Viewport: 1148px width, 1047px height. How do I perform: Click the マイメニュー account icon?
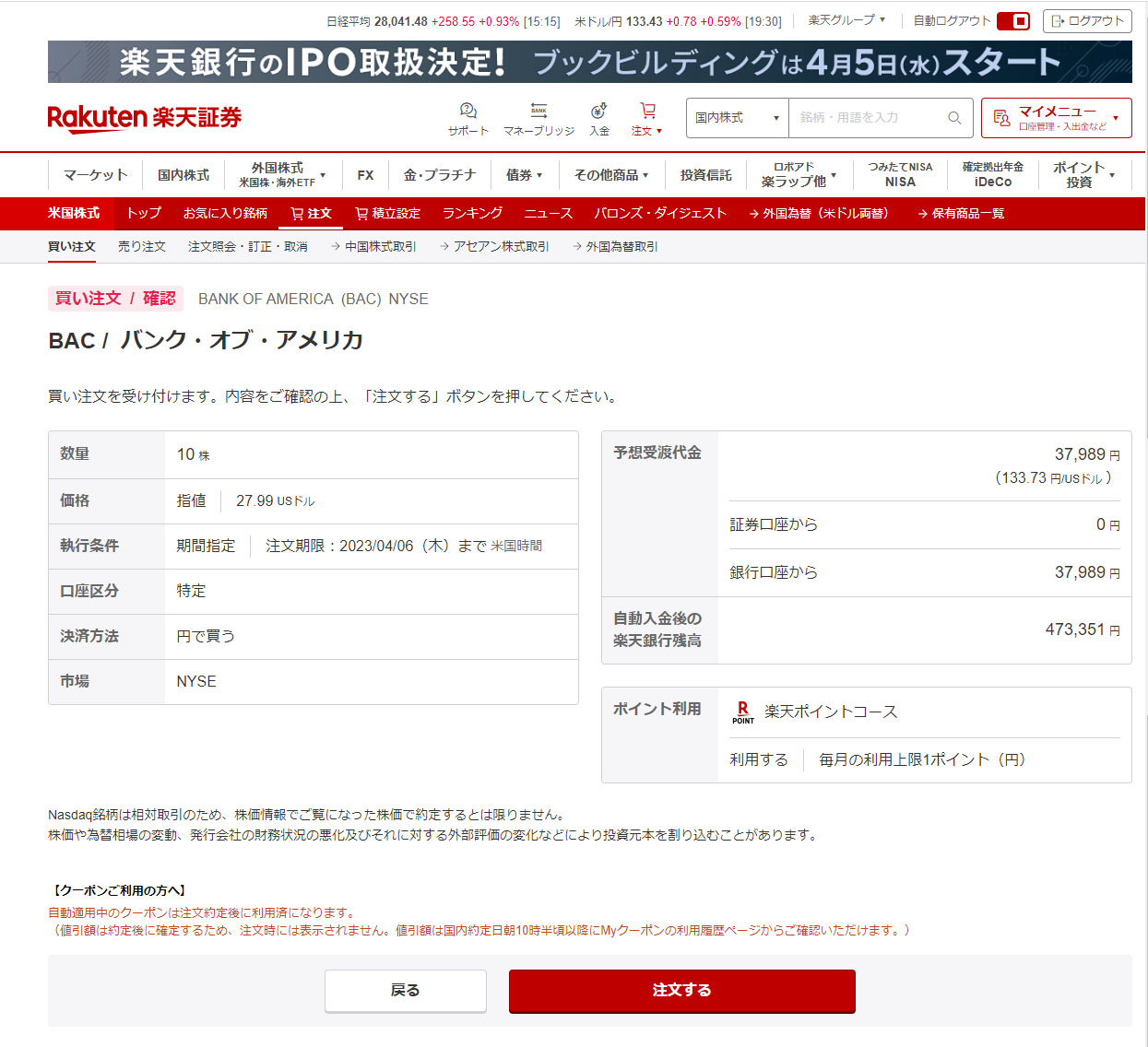(1001, 118)
